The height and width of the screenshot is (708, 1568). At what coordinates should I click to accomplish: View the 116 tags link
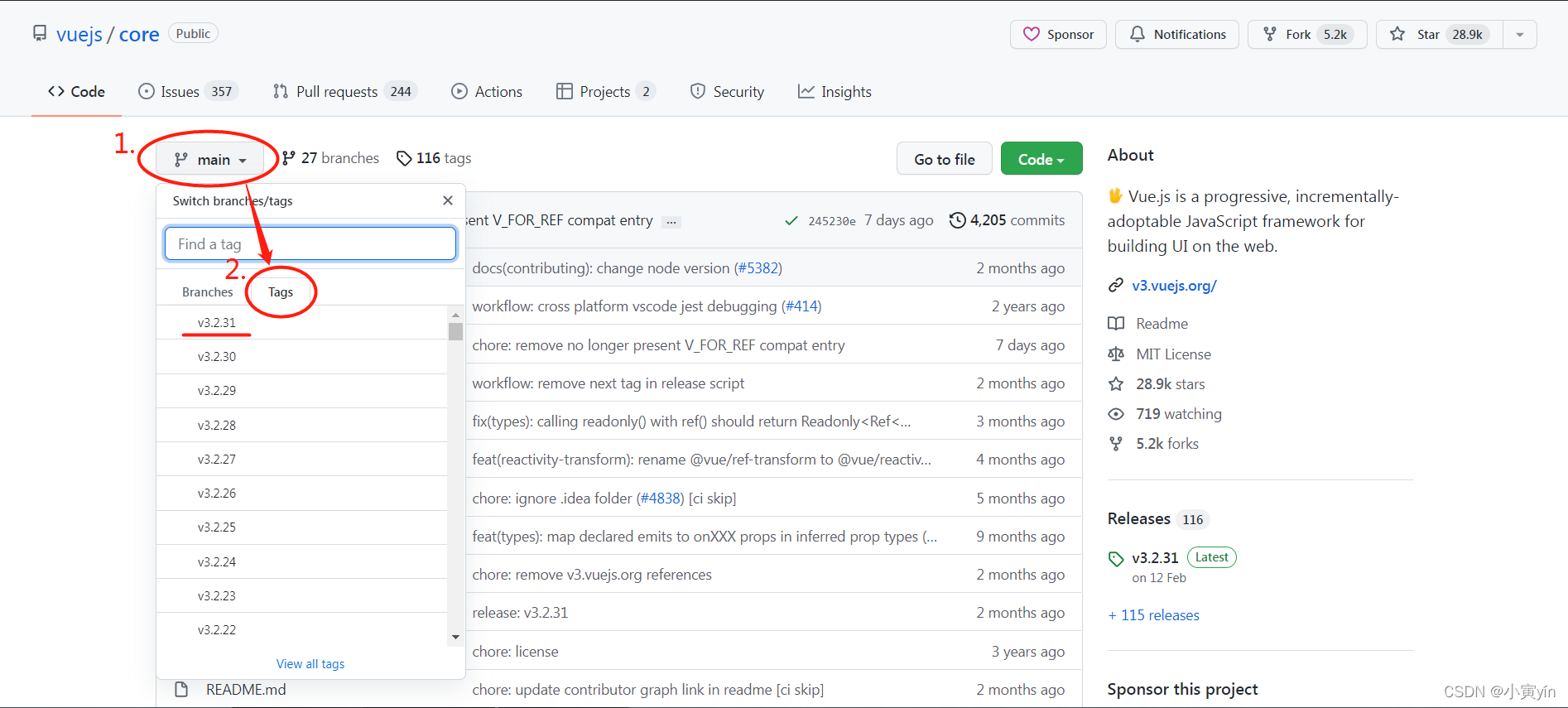[x=434, y=158]
